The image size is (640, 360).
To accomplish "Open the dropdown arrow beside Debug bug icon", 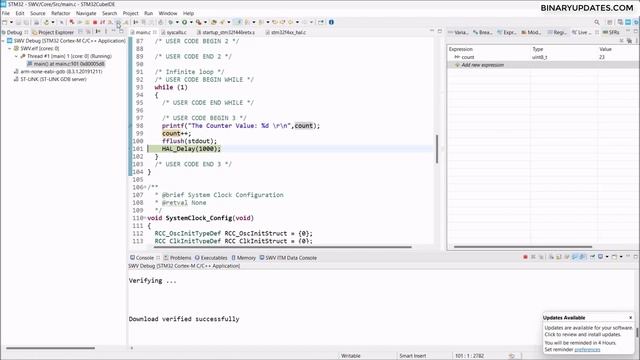I will [x=177, y=22].
